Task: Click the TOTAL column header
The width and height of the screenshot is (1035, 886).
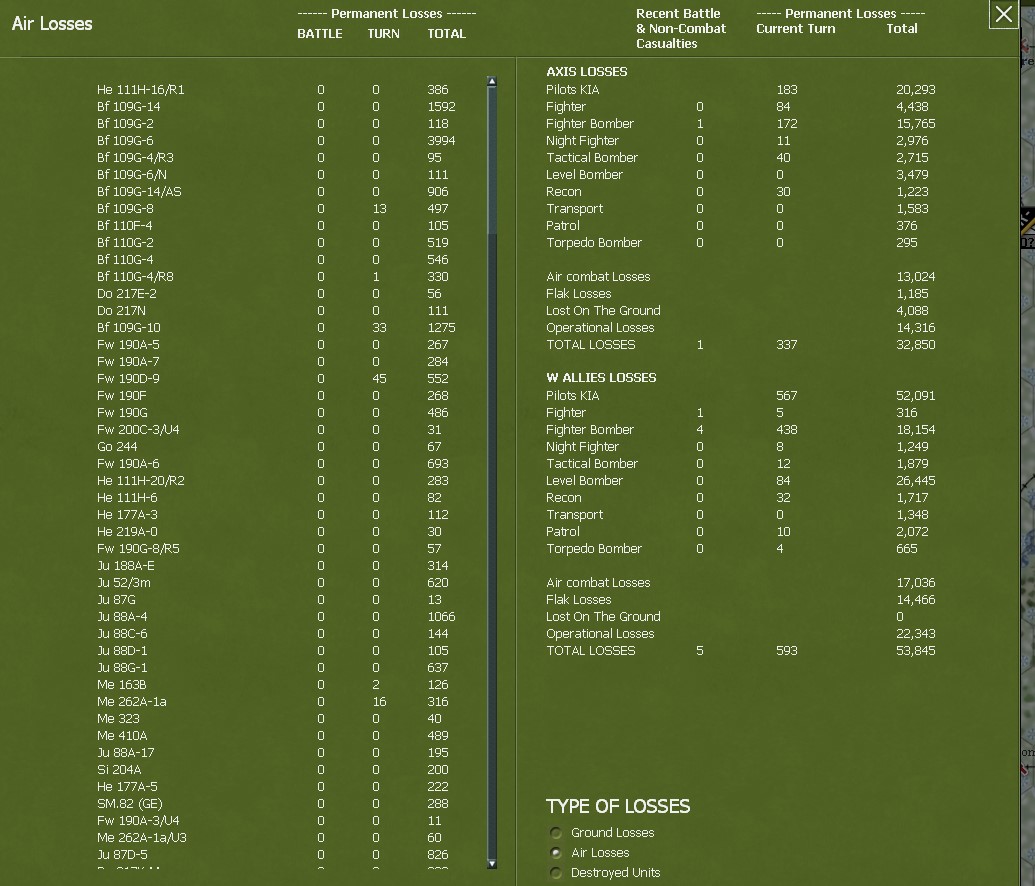Action: click(x=446, y=33)
